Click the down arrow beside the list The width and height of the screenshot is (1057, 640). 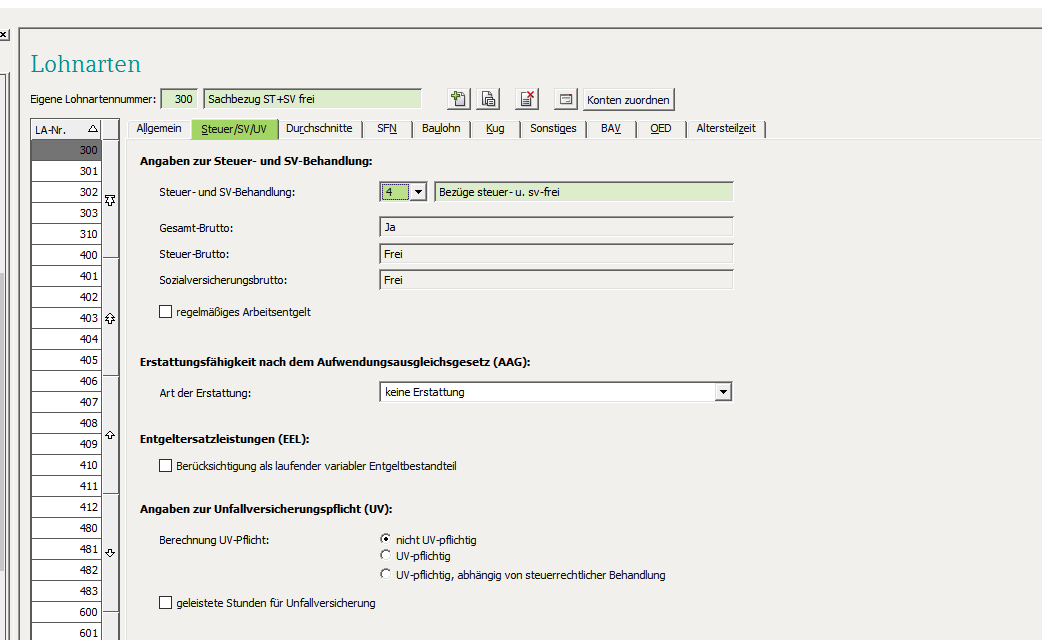[110, 552]
